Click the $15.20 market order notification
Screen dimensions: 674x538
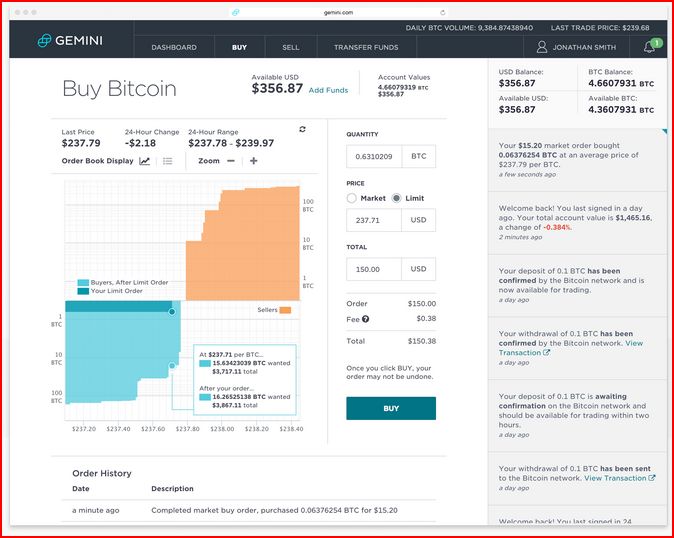pyautogui.click(x=578, y=160)
